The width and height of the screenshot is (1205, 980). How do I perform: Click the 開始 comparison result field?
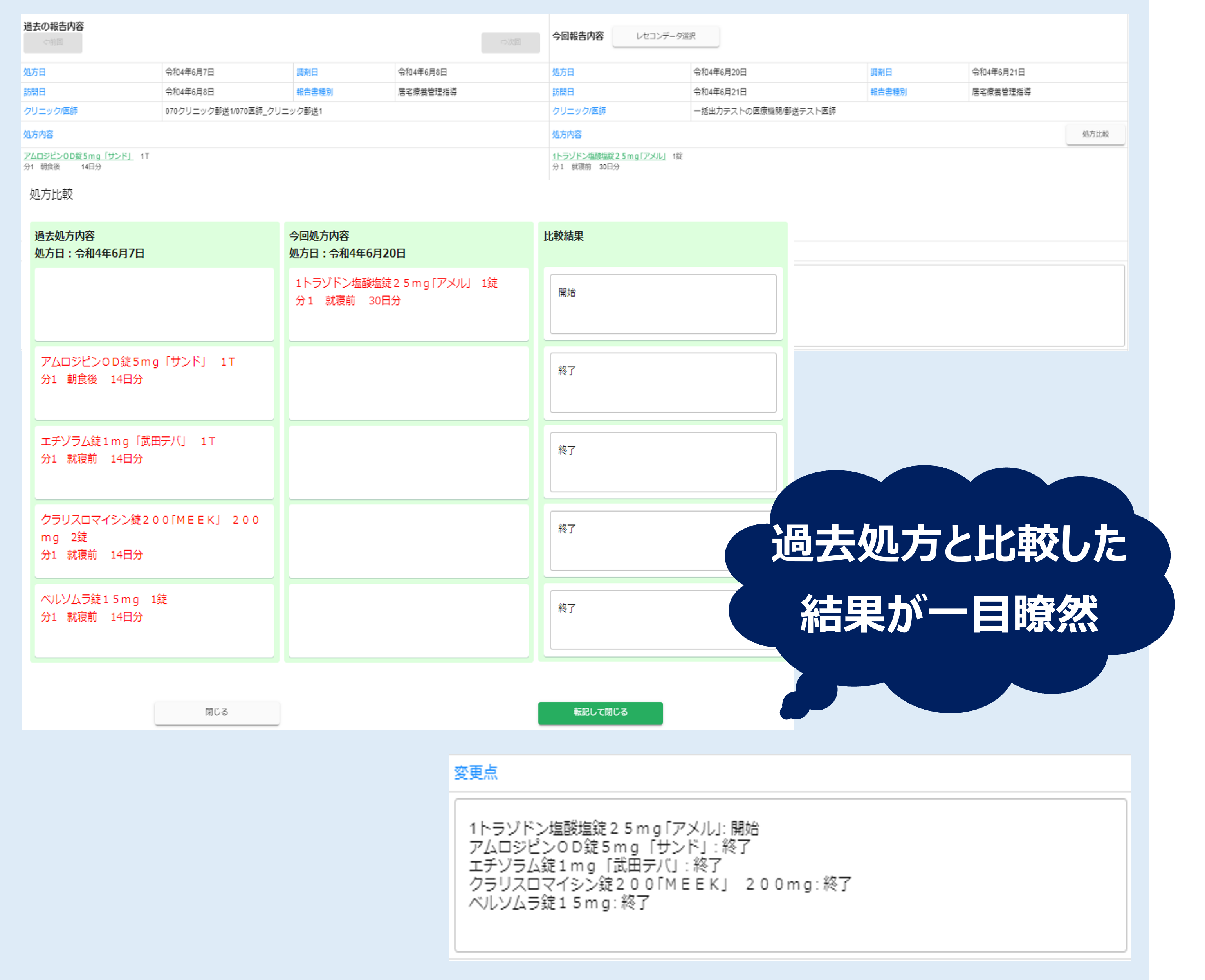pos(663,304)
